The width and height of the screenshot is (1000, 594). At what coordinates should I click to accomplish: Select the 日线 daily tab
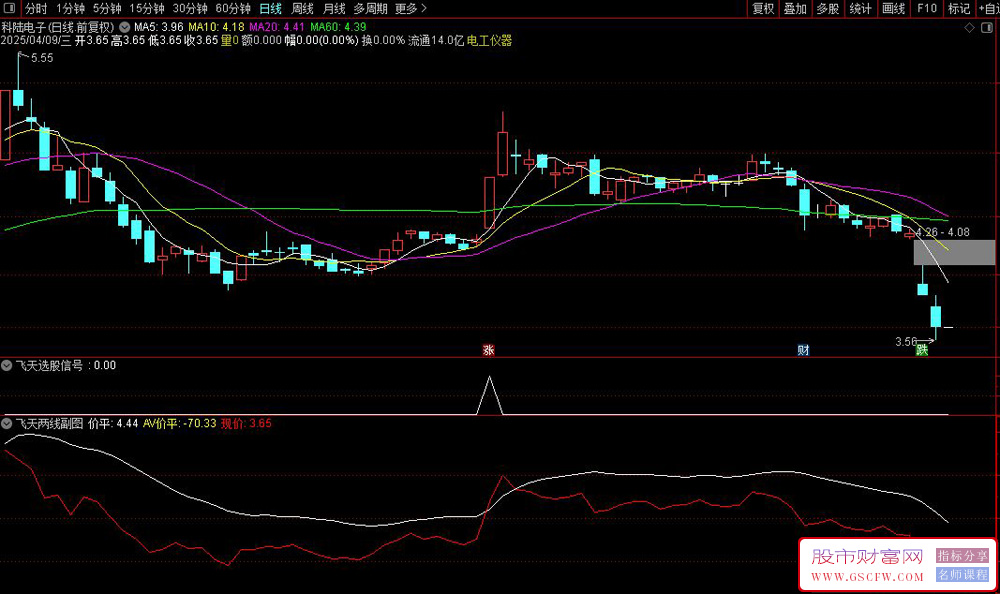[x=270, y=8]
